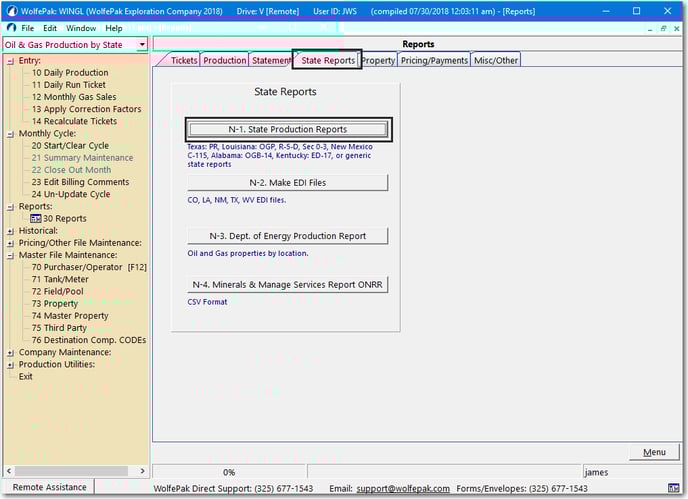Collapse the Entry tree section

click(11, 61)
